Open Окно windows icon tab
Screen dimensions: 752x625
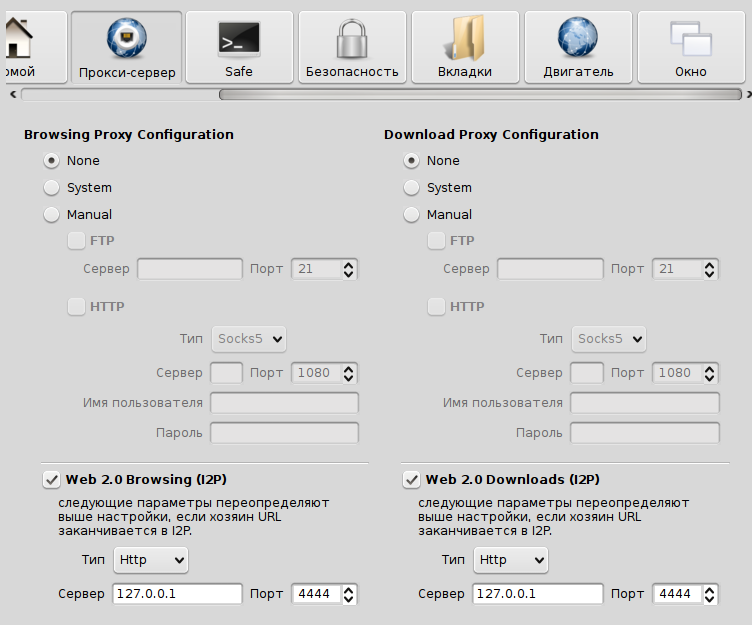tap(691, 47)
